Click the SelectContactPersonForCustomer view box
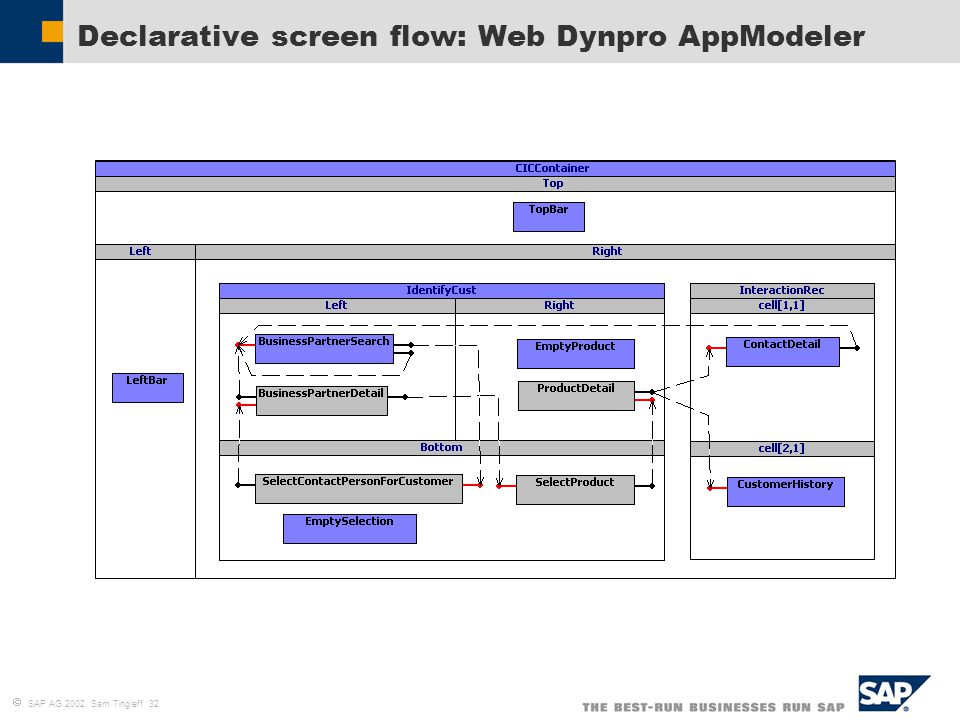The height and width of the screenshot is (720, 960). tap(359, 489)
